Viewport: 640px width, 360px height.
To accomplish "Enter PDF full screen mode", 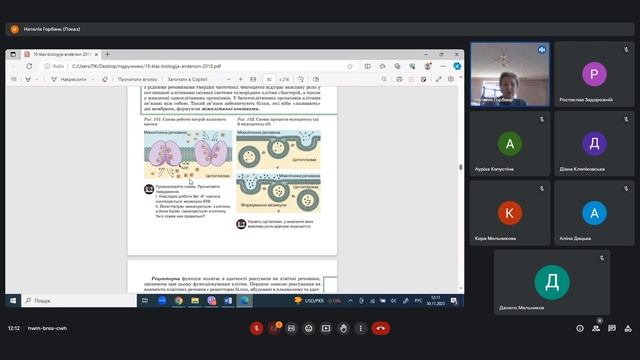I will pyautogui.click(x=438, y=79).
